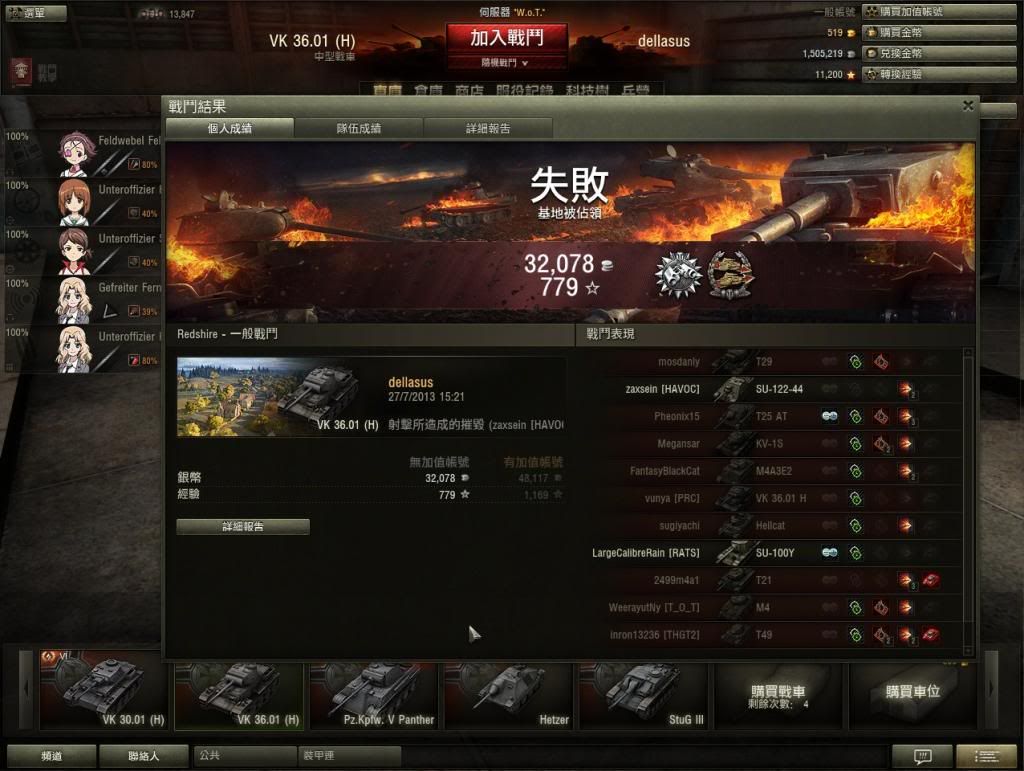Click the second achievement medal with tanks
The image size is (1024, 771).
point(731,275)
